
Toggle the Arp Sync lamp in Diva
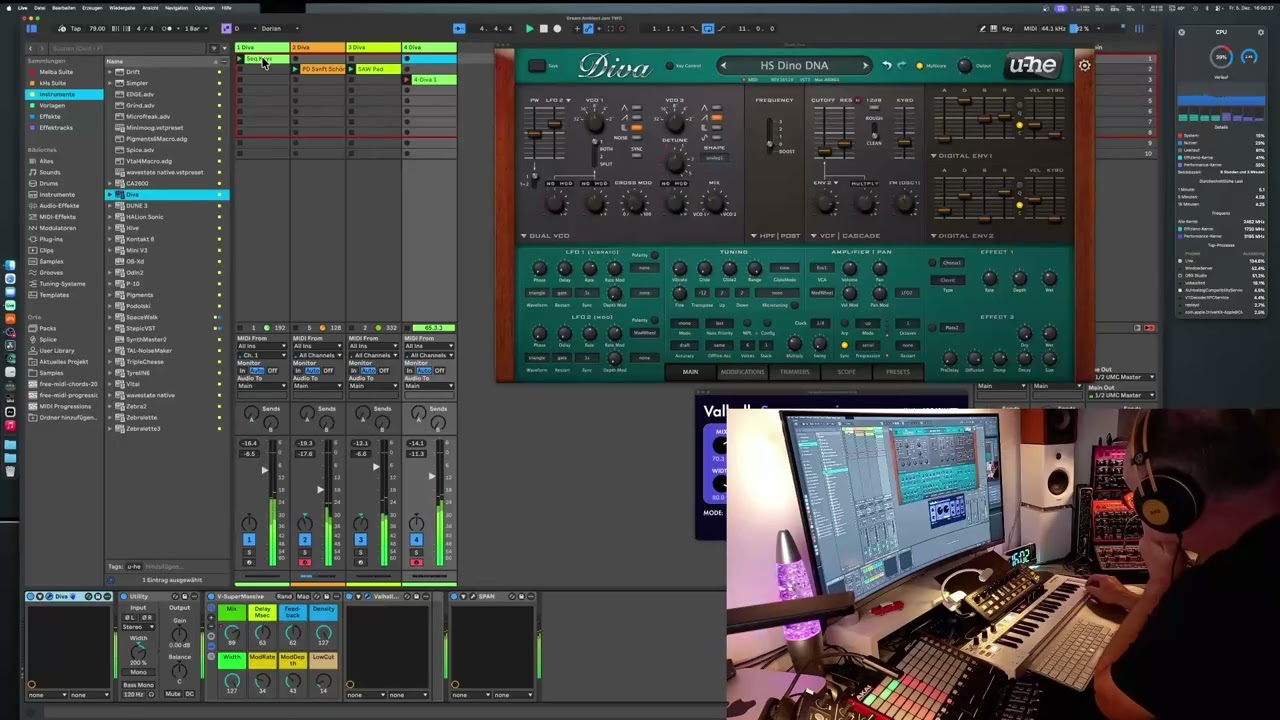coord(844,345)
